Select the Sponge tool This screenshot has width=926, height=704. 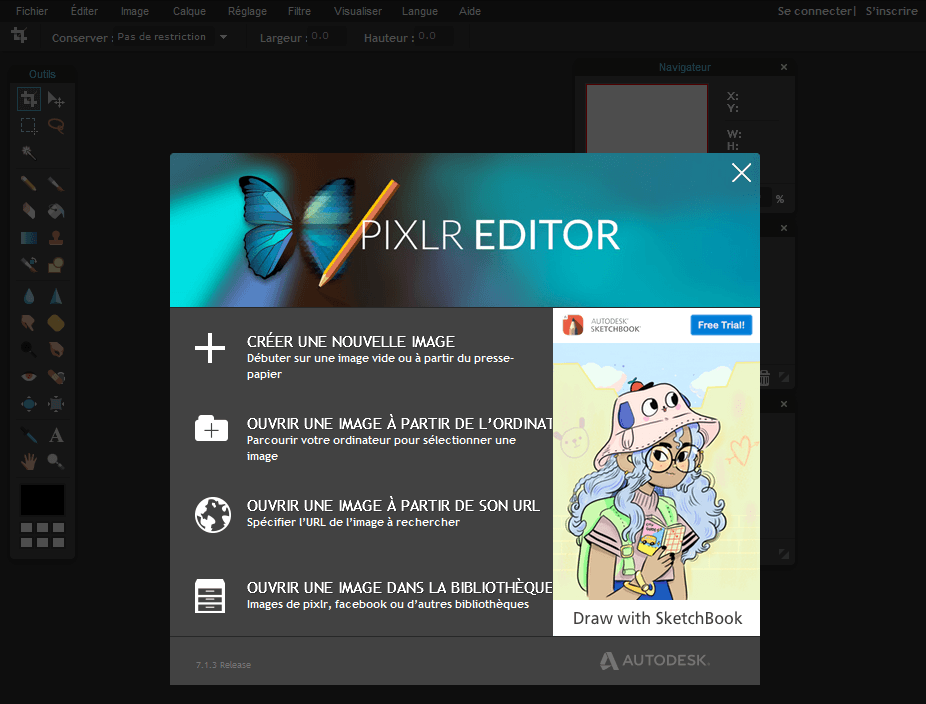tap(56, 322)
